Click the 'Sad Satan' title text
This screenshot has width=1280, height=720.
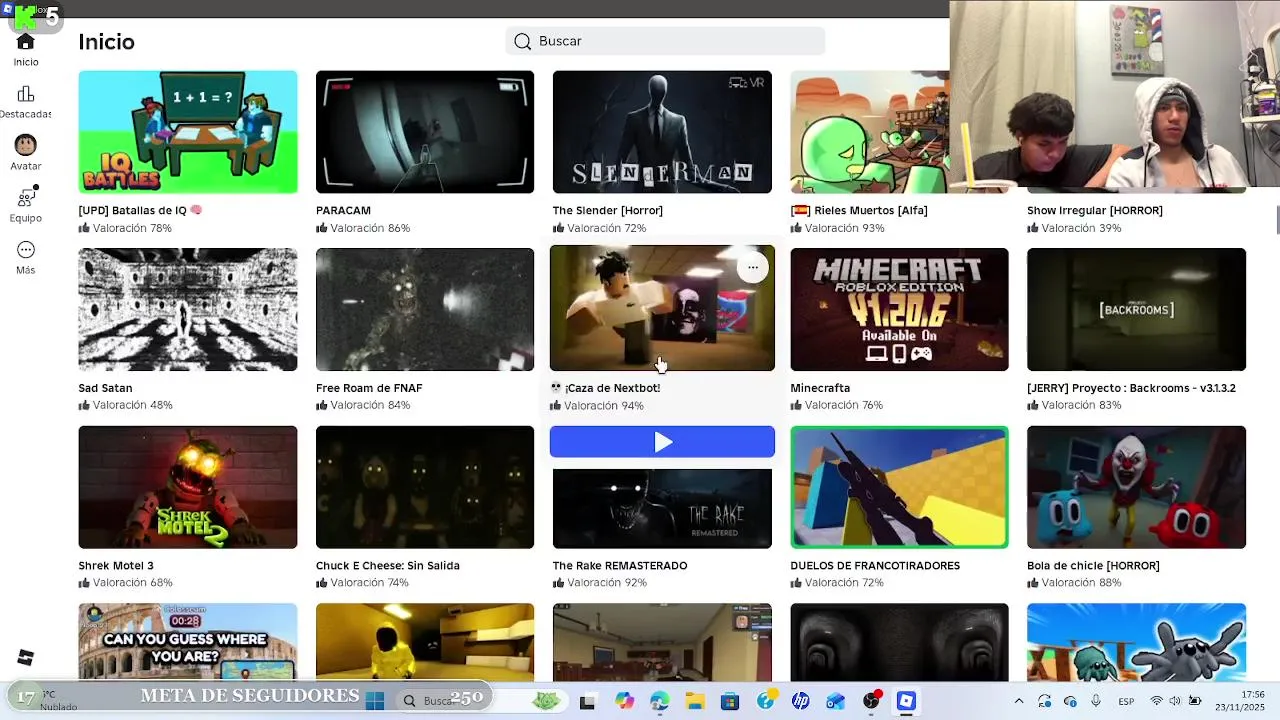pos(105,388)
